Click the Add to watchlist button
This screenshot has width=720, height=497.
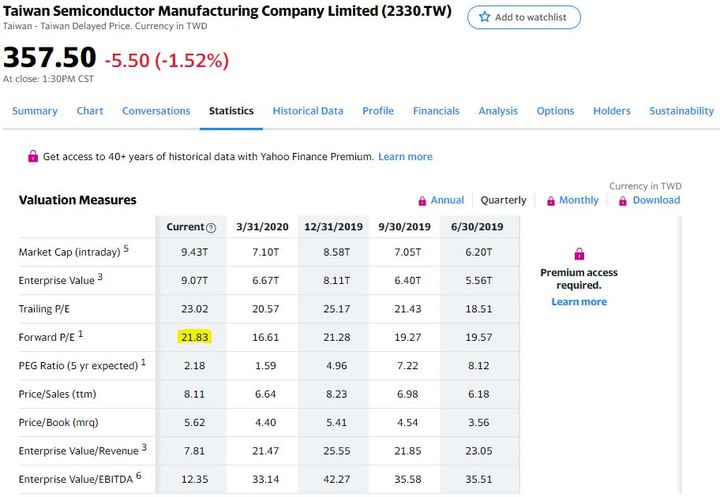click(x=524, y=17)
